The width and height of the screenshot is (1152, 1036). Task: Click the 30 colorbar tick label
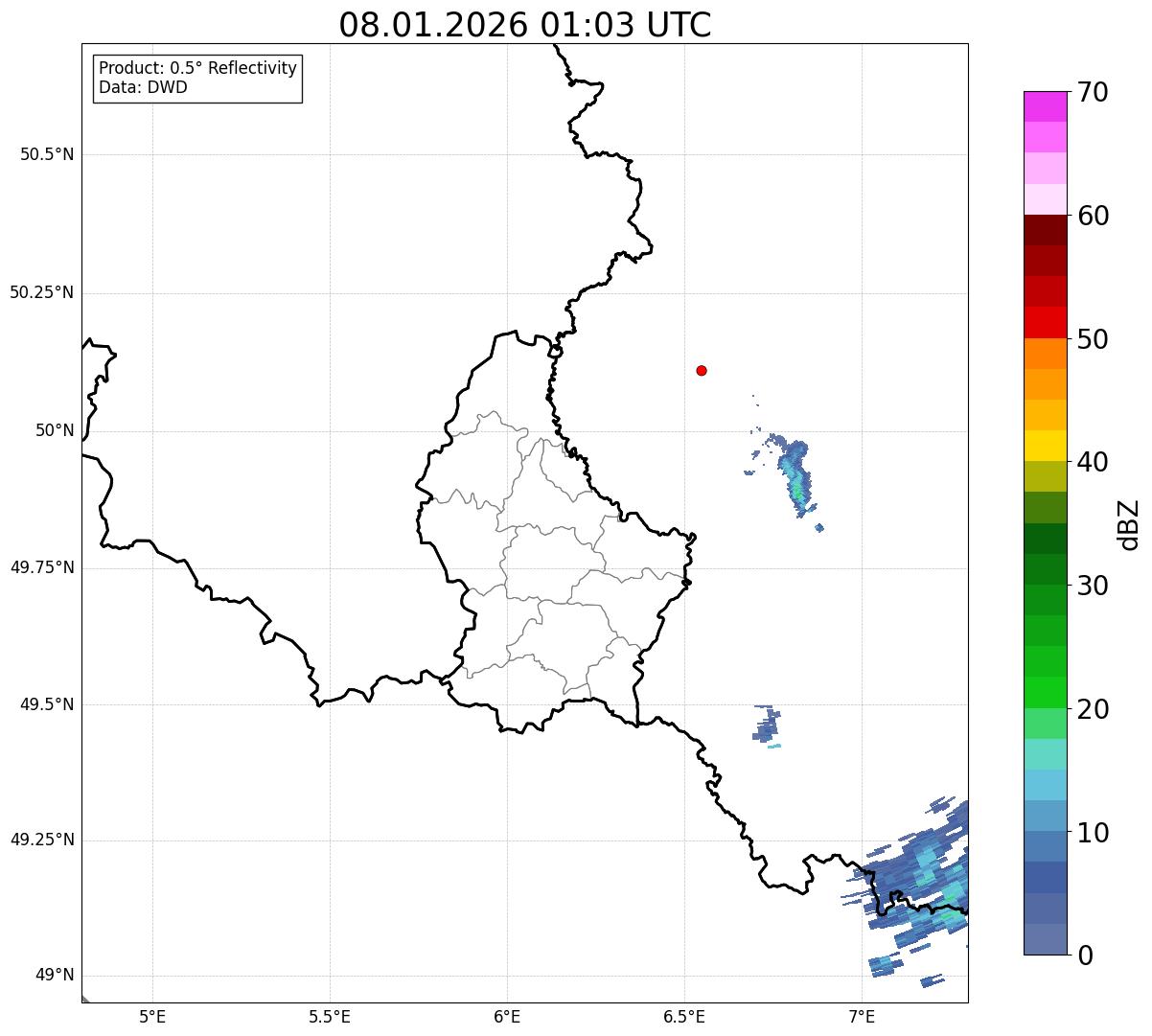tap(1093, 586)
